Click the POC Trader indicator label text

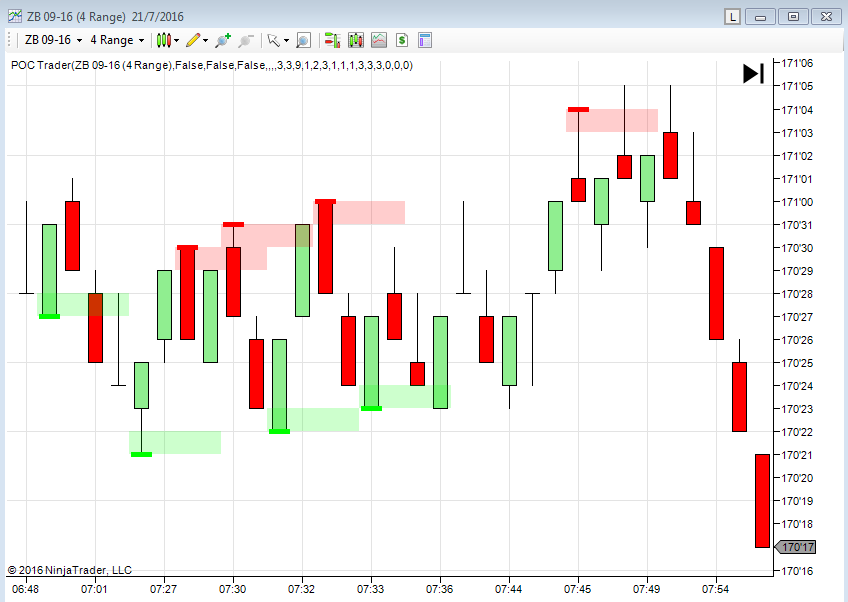[211, 65]
